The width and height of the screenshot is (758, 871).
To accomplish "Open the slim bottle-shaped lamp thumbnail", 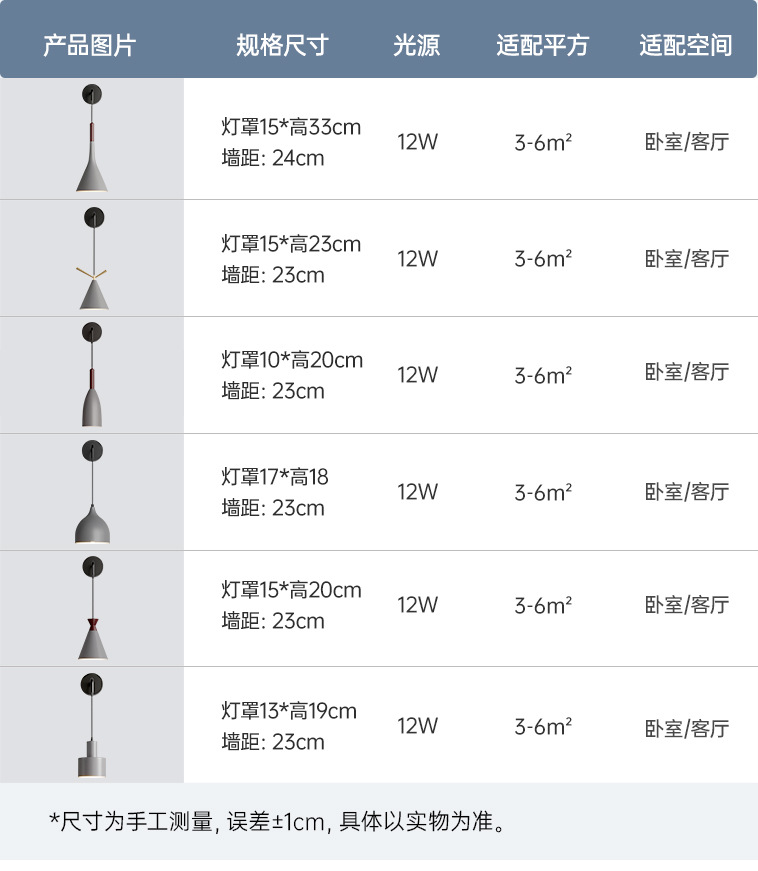I will tap(93, 375).
